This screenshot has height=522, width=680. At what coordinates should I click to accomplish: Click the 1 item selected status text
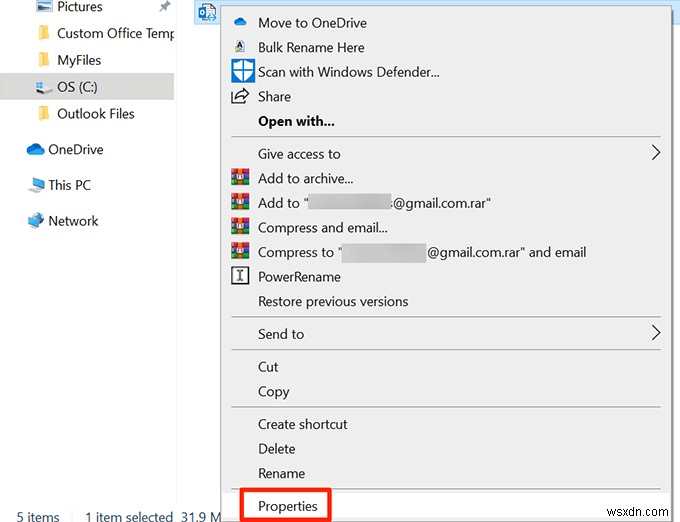coord(129,516)
